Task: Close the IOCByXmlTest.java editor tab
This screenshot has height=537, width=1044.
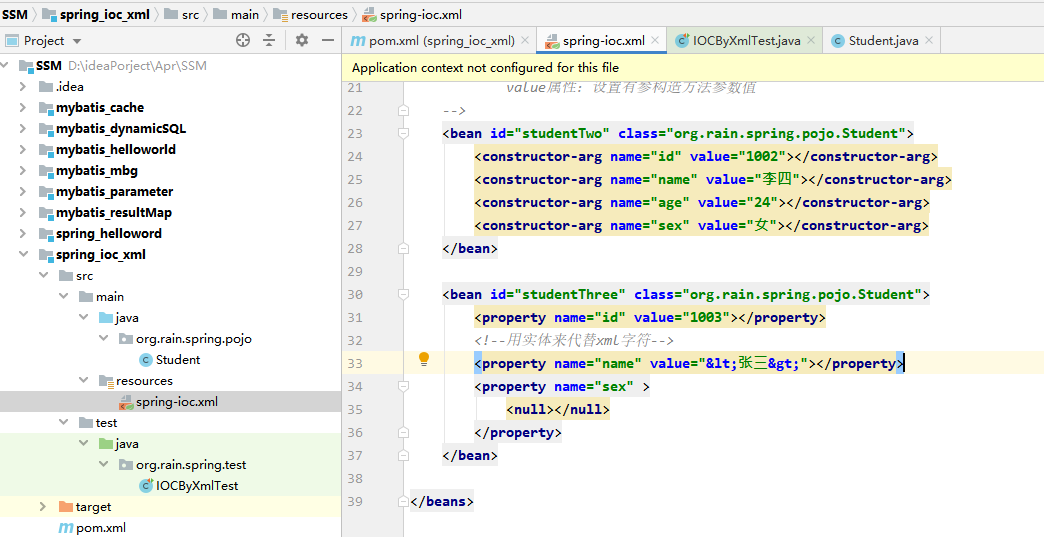Action: [x=811, y=41]
